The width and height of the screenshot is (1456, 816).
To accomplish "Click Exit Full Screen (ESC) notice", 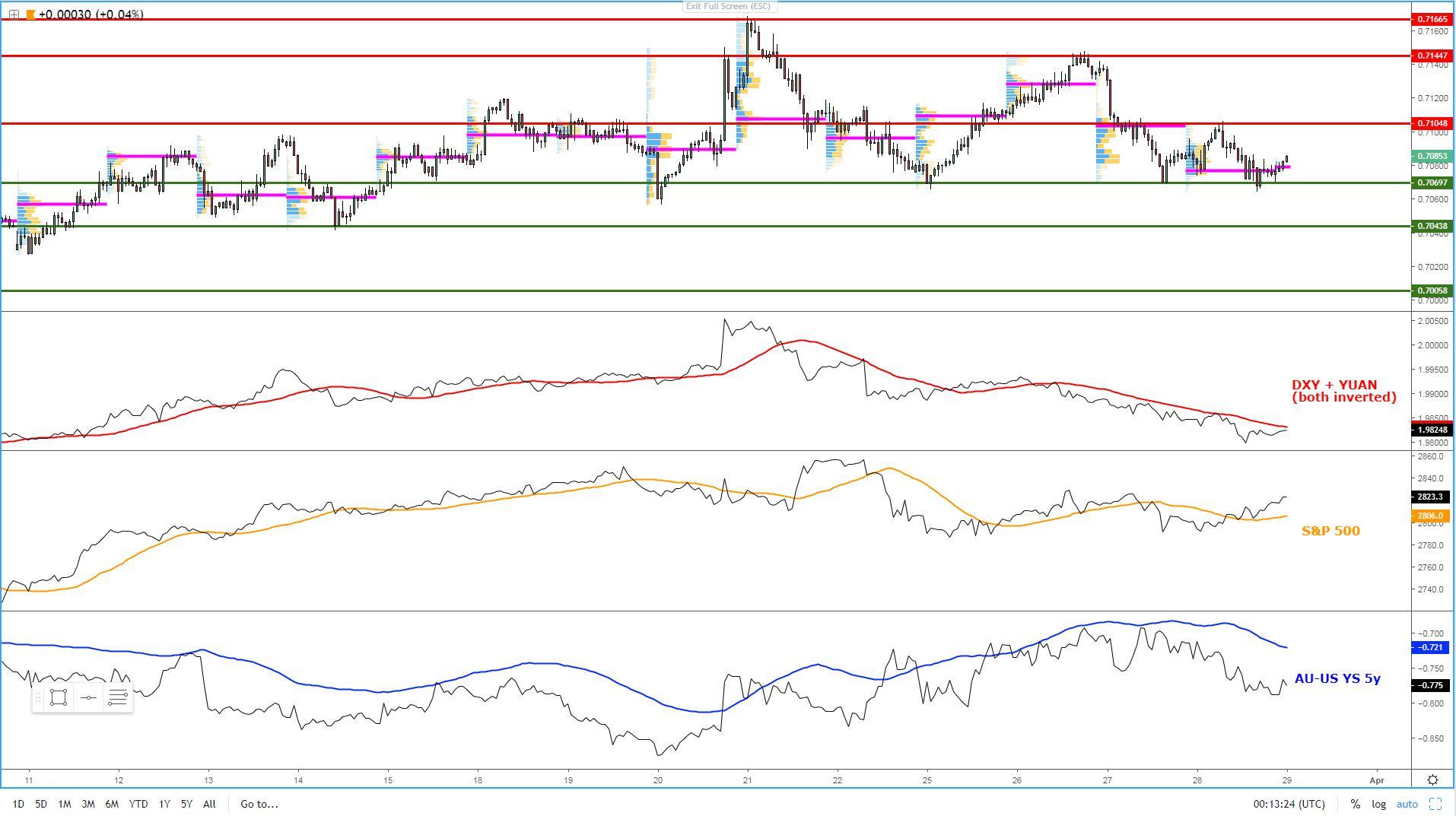I will 729,6.
